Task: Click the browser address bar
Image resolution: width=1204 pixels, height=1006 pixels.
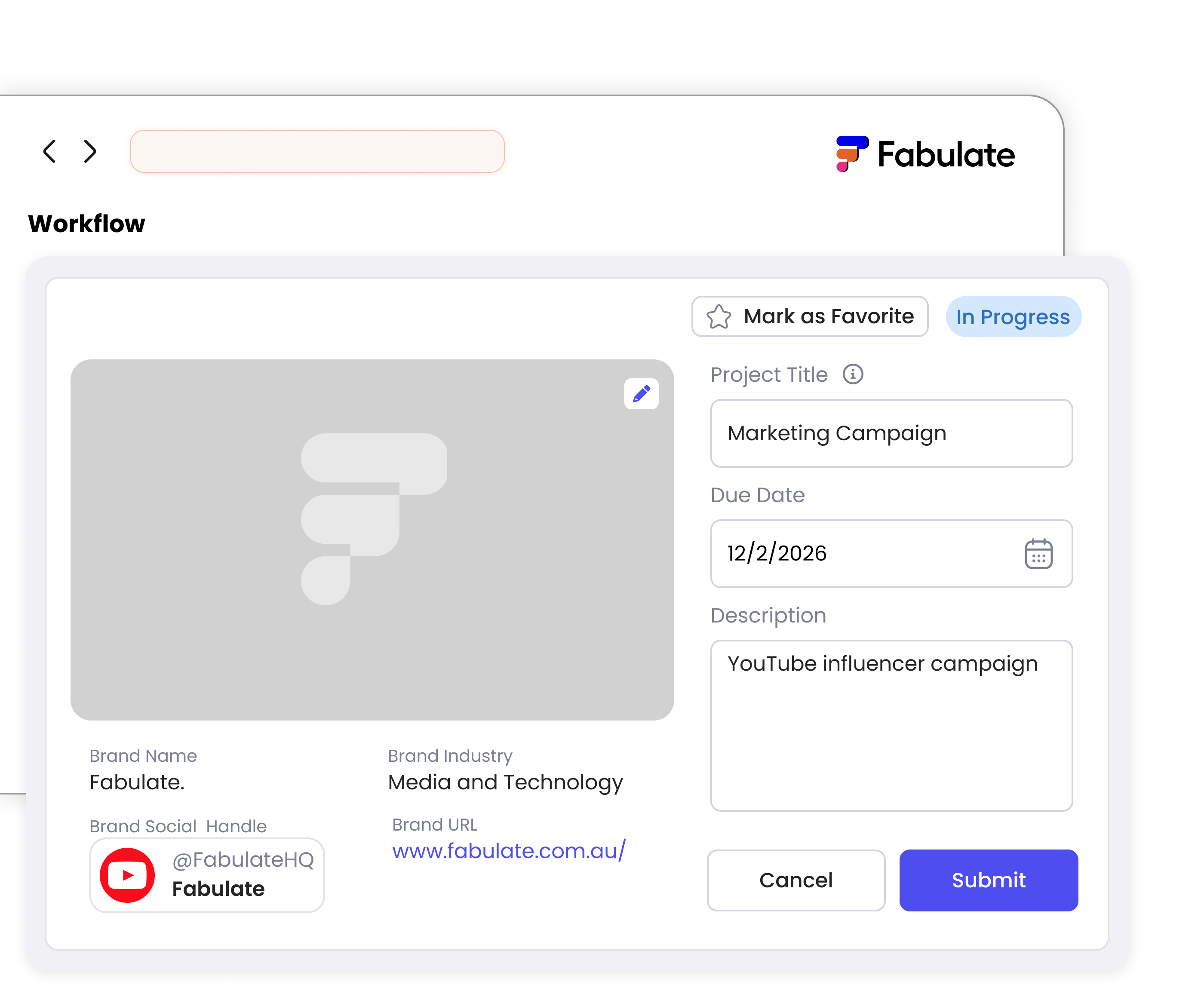Action: [x=317, y=151]
